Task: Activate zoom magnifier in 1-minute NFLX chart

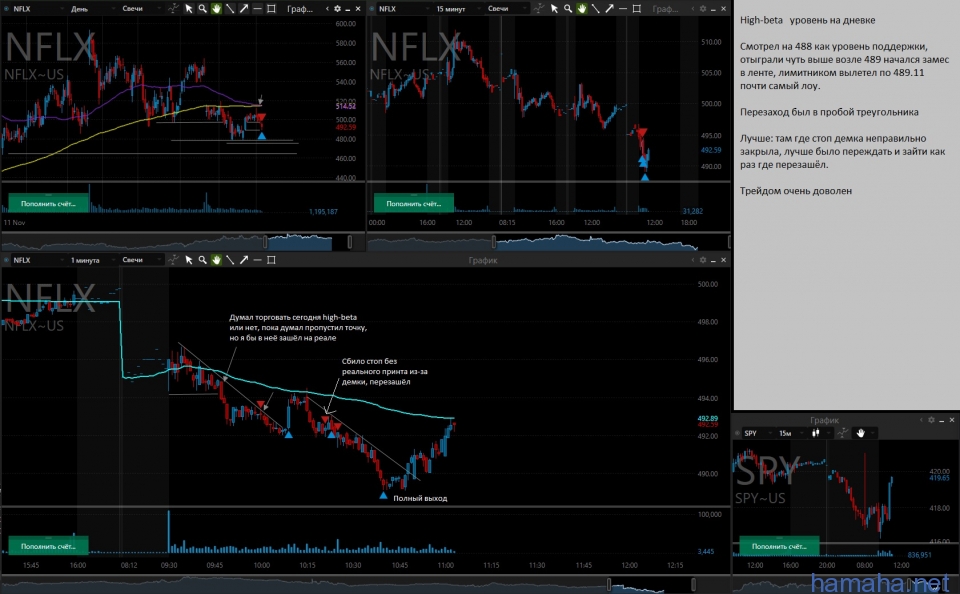Action: click(202, 260)
